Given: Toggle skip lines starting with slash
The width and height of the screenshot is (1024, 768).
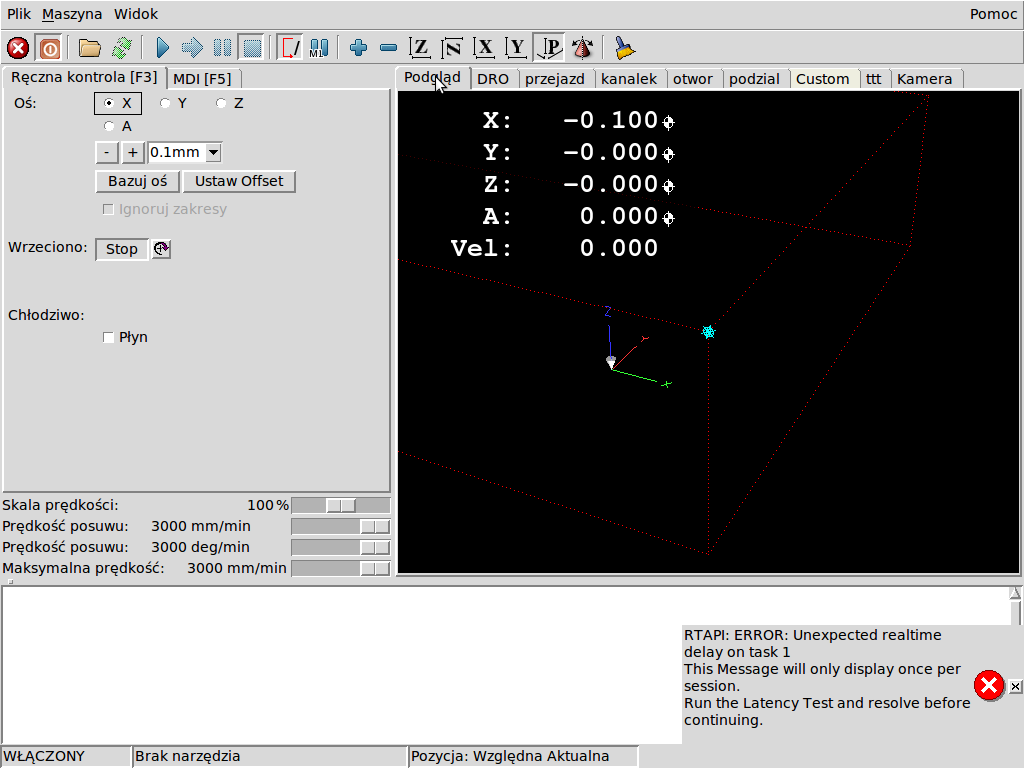Looking at the screenshot, I should [289, 48].
